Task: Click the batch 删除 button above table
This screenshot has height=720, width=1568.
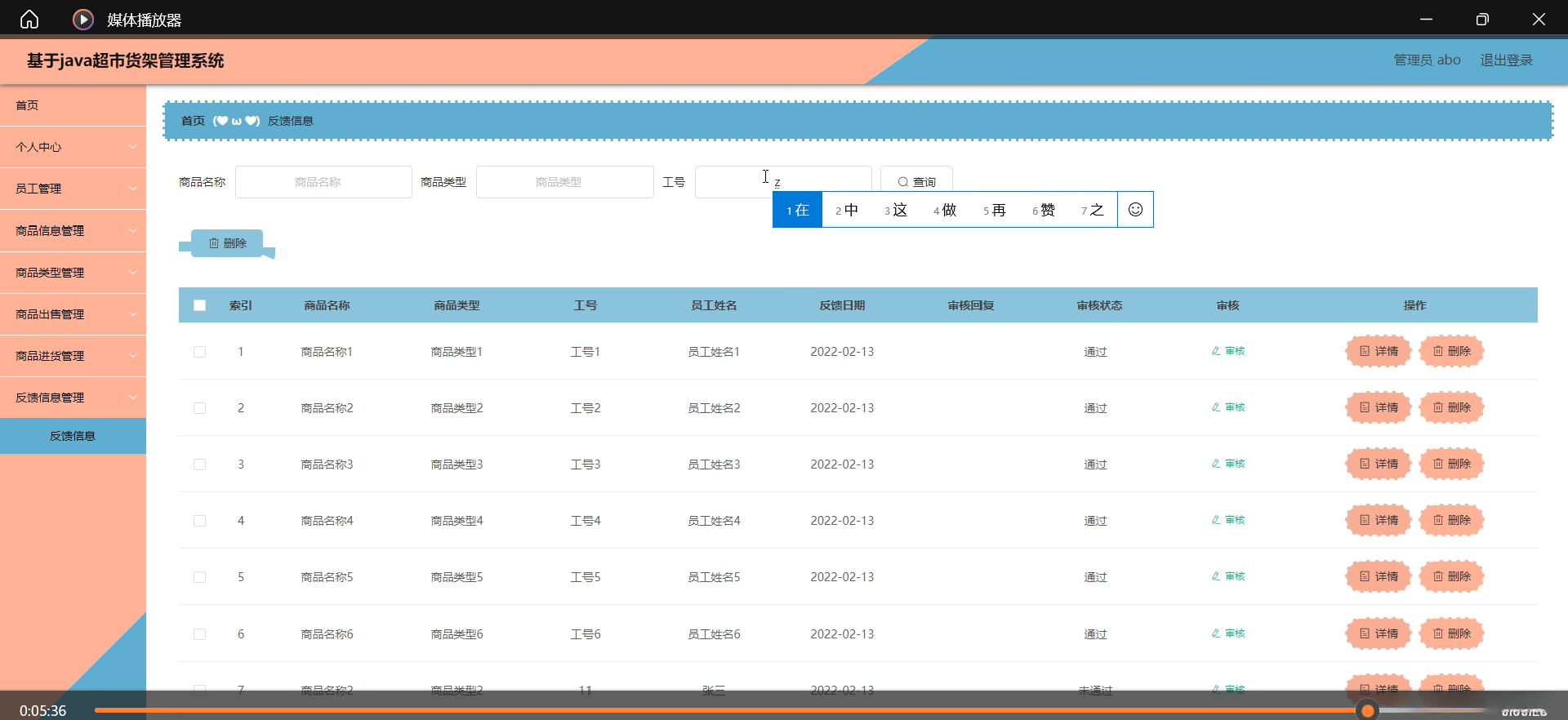Action: [227, 243]
